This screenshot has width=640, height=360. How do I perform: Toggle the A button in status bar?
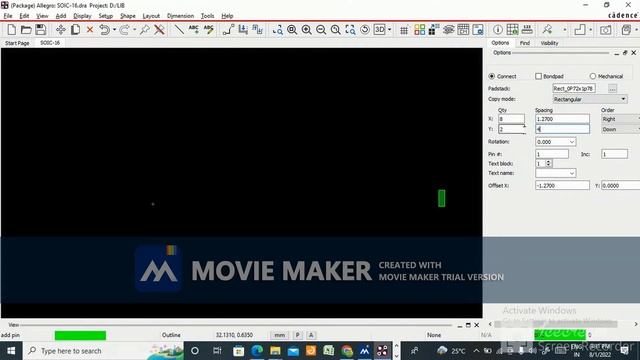pos(311,335)
